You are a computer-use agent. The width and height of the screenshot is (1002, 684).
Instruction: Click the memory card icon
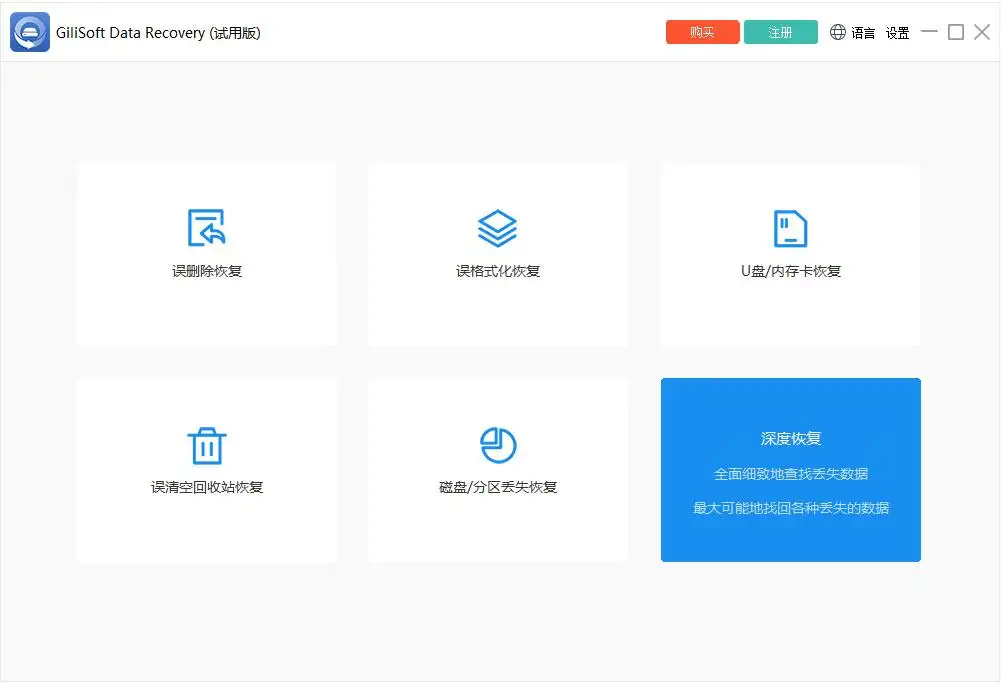(x=790, y=228)
